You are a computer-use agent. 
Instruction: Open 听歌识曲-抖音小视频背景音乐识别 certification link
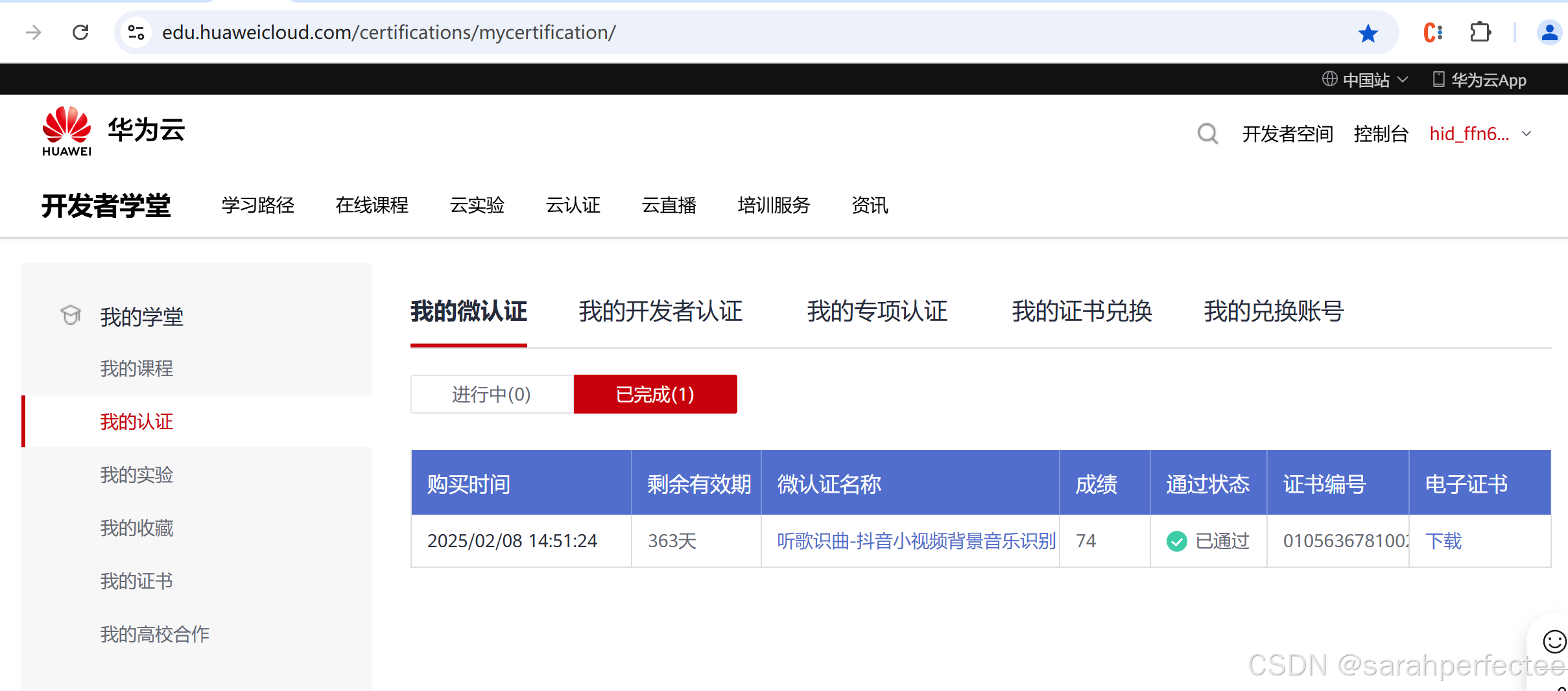tap(916, 541)
